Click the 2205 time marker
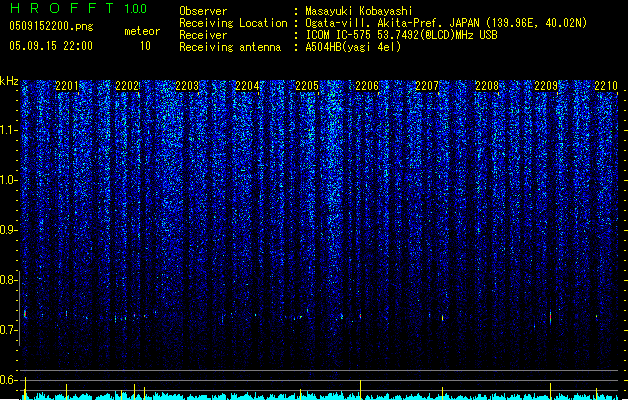This screenshot has width=629, height=400. [x=307, y=86]
